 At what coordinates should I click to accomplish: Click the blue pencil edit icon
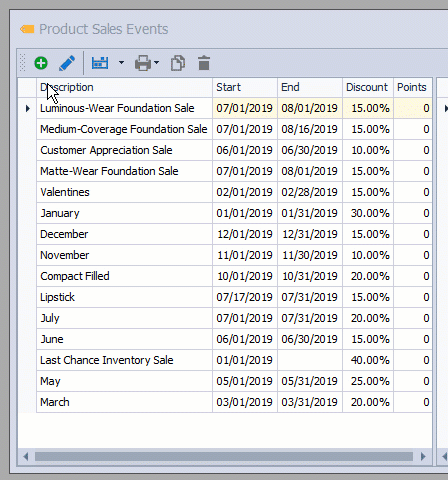(67, 63)
